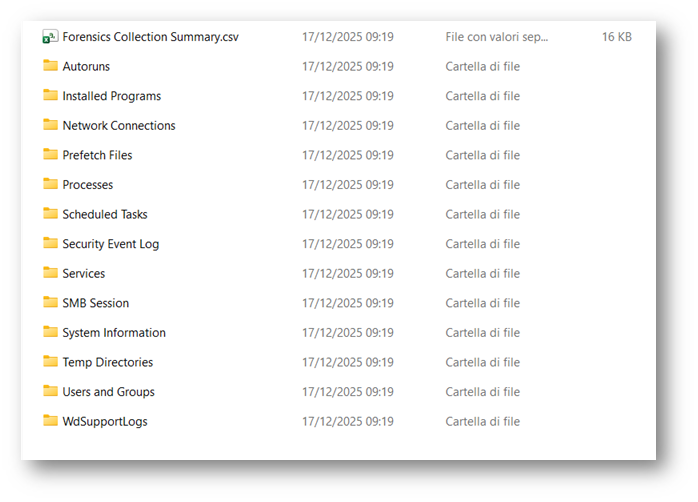The width and height of the screenshot is (698, 502).
Task: Click the Security Event Log folder icon
Action: click(50, 243)
